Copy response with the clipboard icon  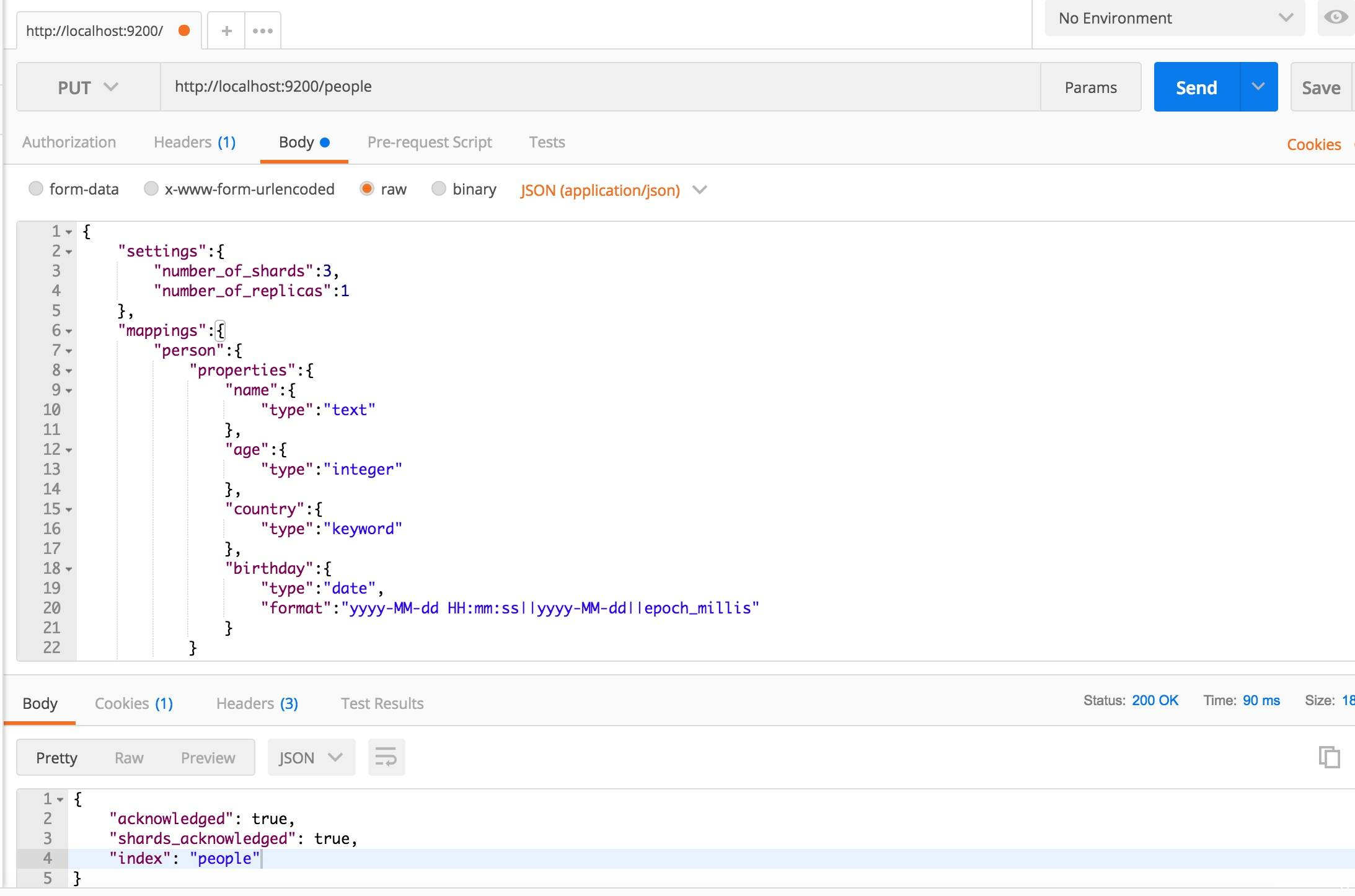tap(1329, 757)
